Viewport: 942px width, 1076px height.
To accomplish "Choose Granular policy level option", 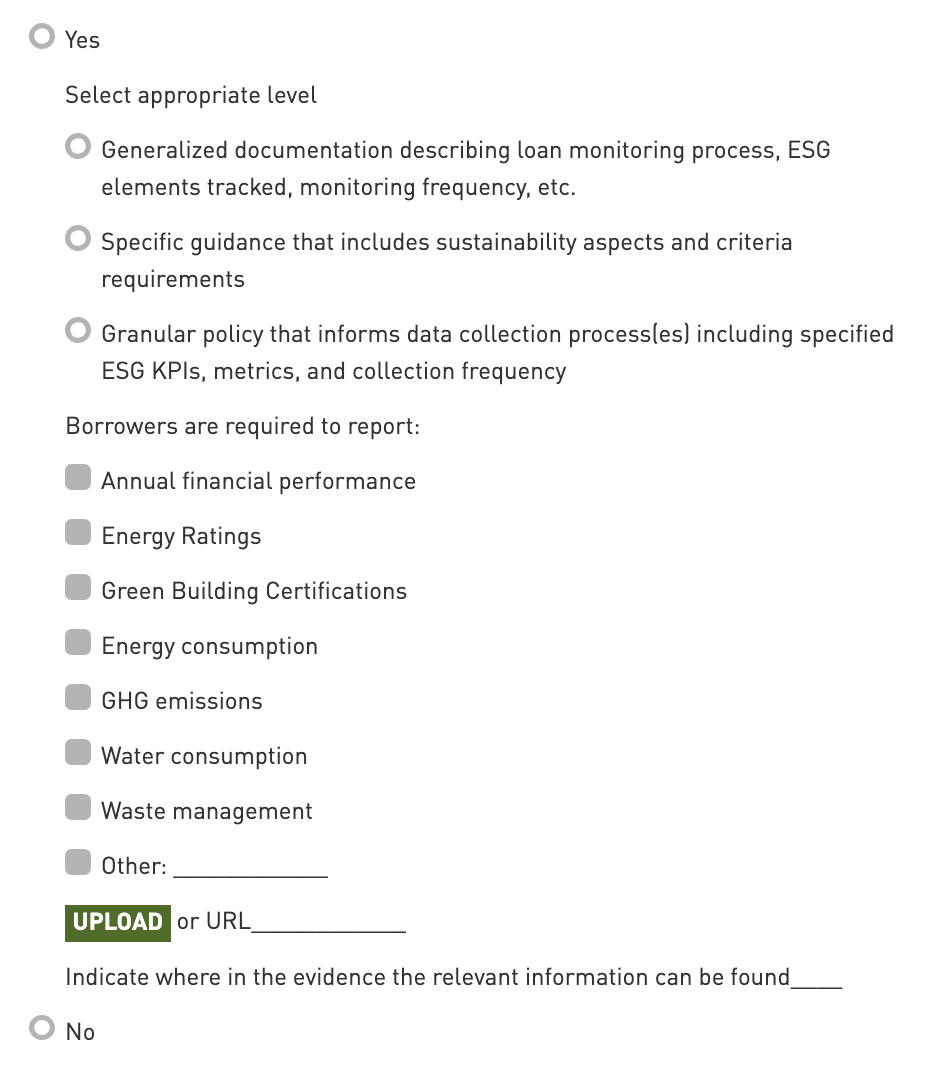I will click(78, 331).
